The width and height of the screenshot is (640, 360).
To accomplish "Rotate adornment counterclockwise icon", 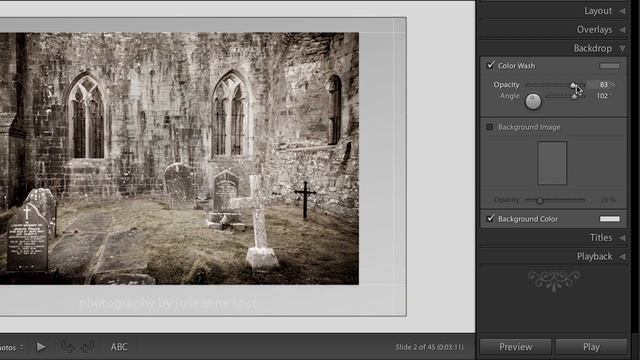I will tap(67, 347).
